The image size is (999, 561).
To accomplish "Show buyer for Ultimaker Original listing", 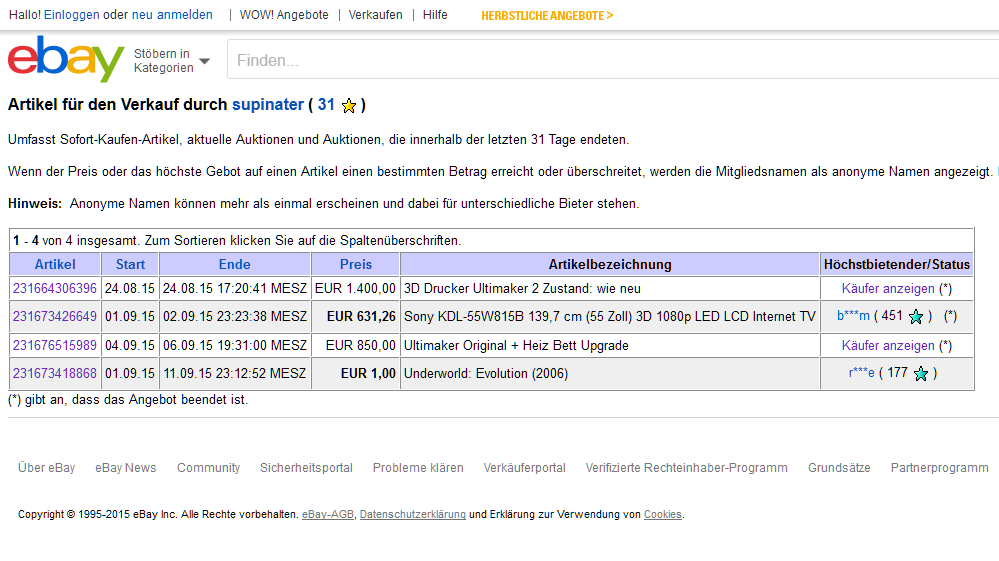I will [x=888, y=345].
